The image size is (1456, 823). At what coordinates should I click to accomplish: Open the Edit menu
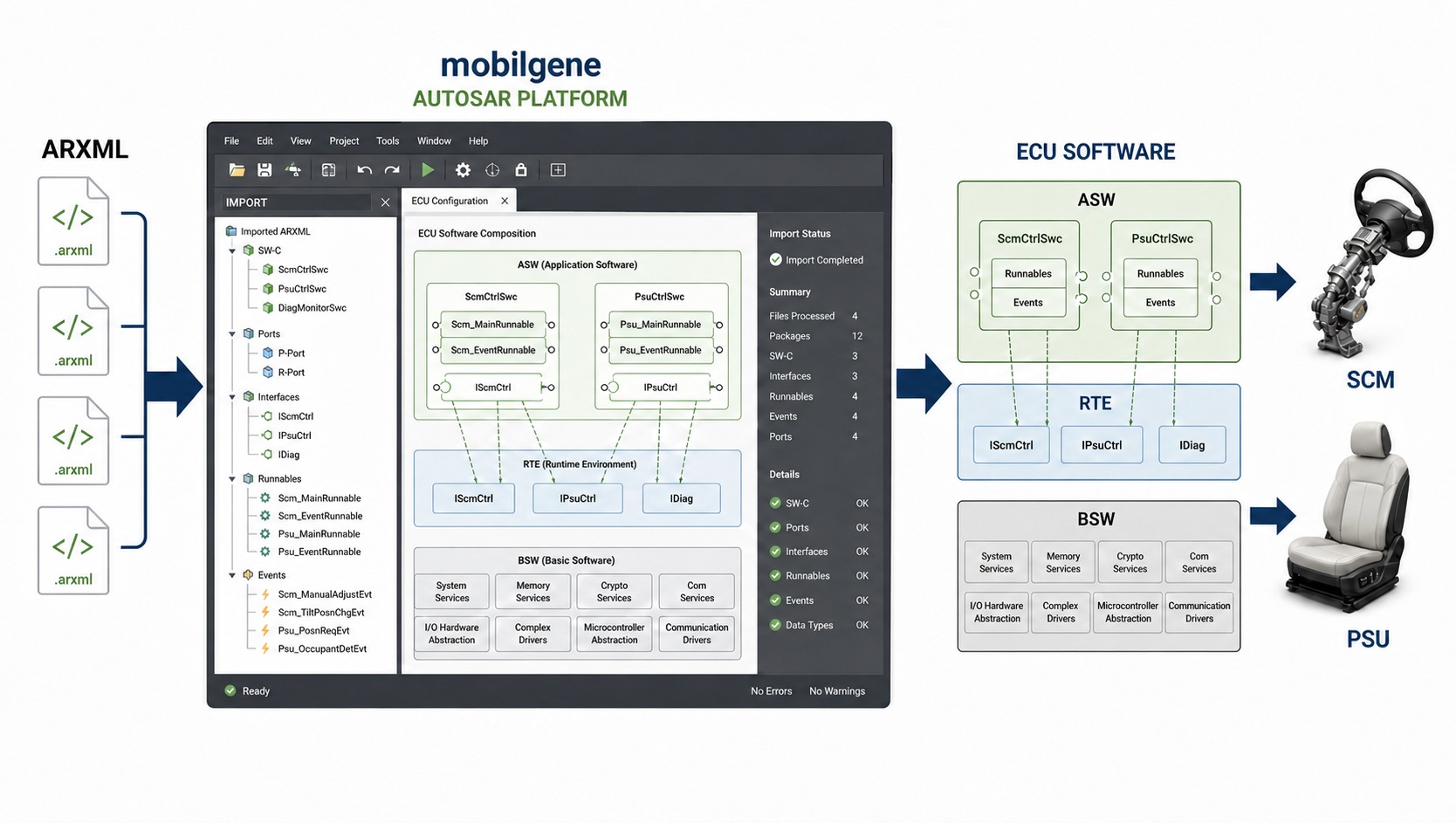point(264,141)
